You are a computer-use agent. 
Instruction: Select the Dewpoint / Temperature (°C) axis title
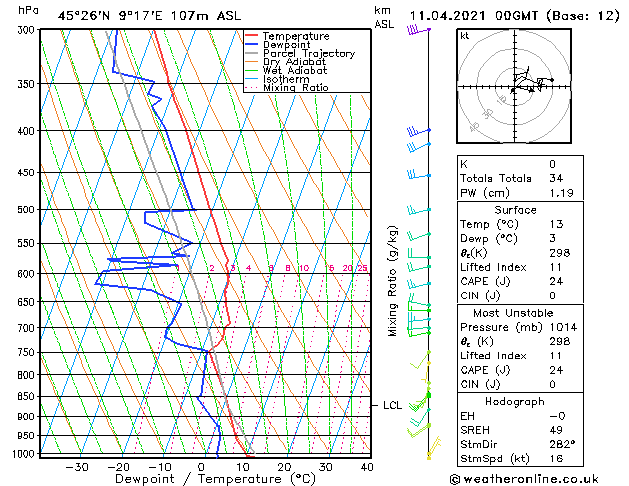215,479
